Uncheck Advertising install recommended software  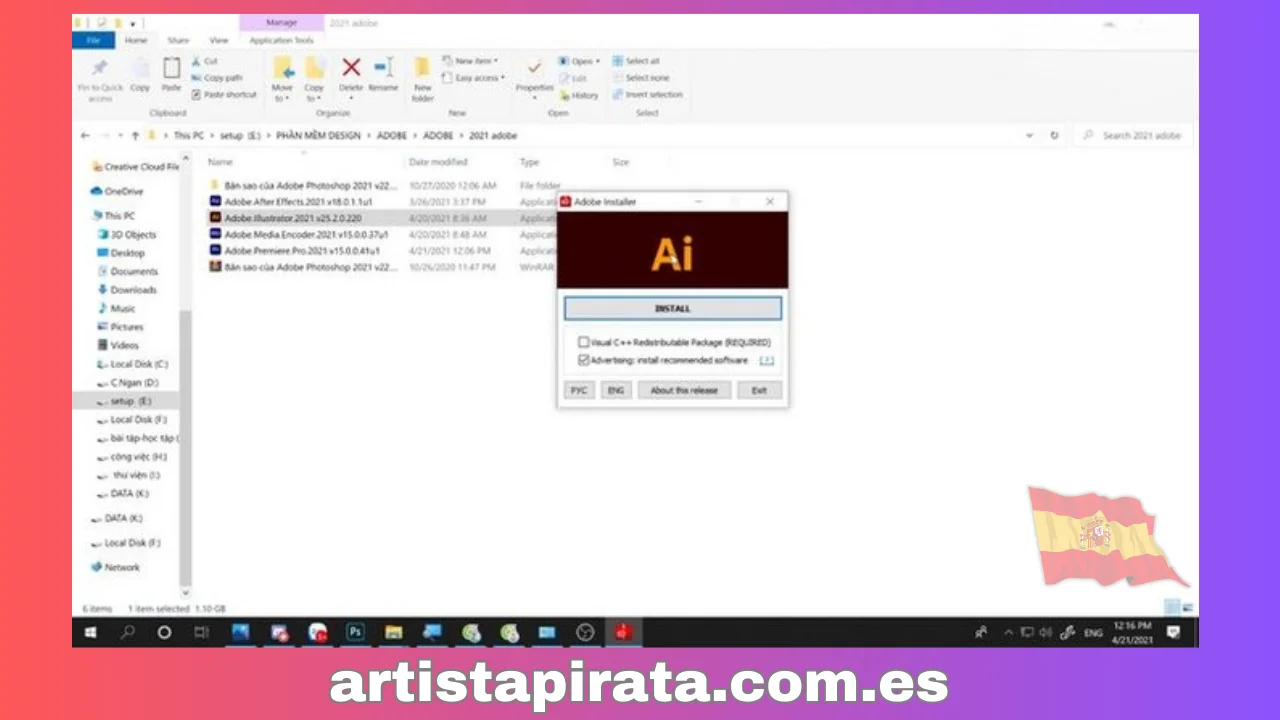tap(583, 360)
